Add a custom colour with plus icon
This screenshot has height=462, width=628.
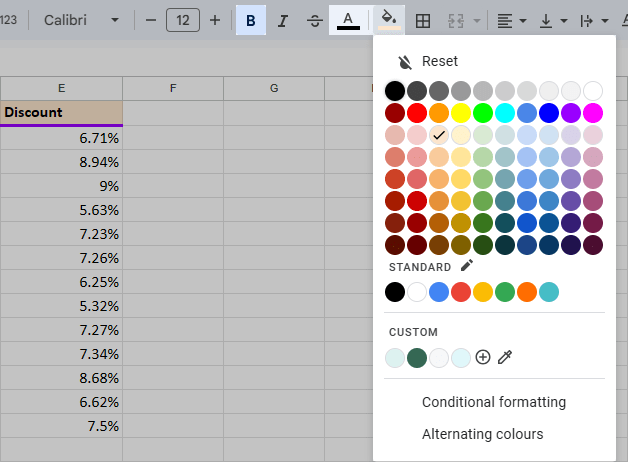click(483, 357)
